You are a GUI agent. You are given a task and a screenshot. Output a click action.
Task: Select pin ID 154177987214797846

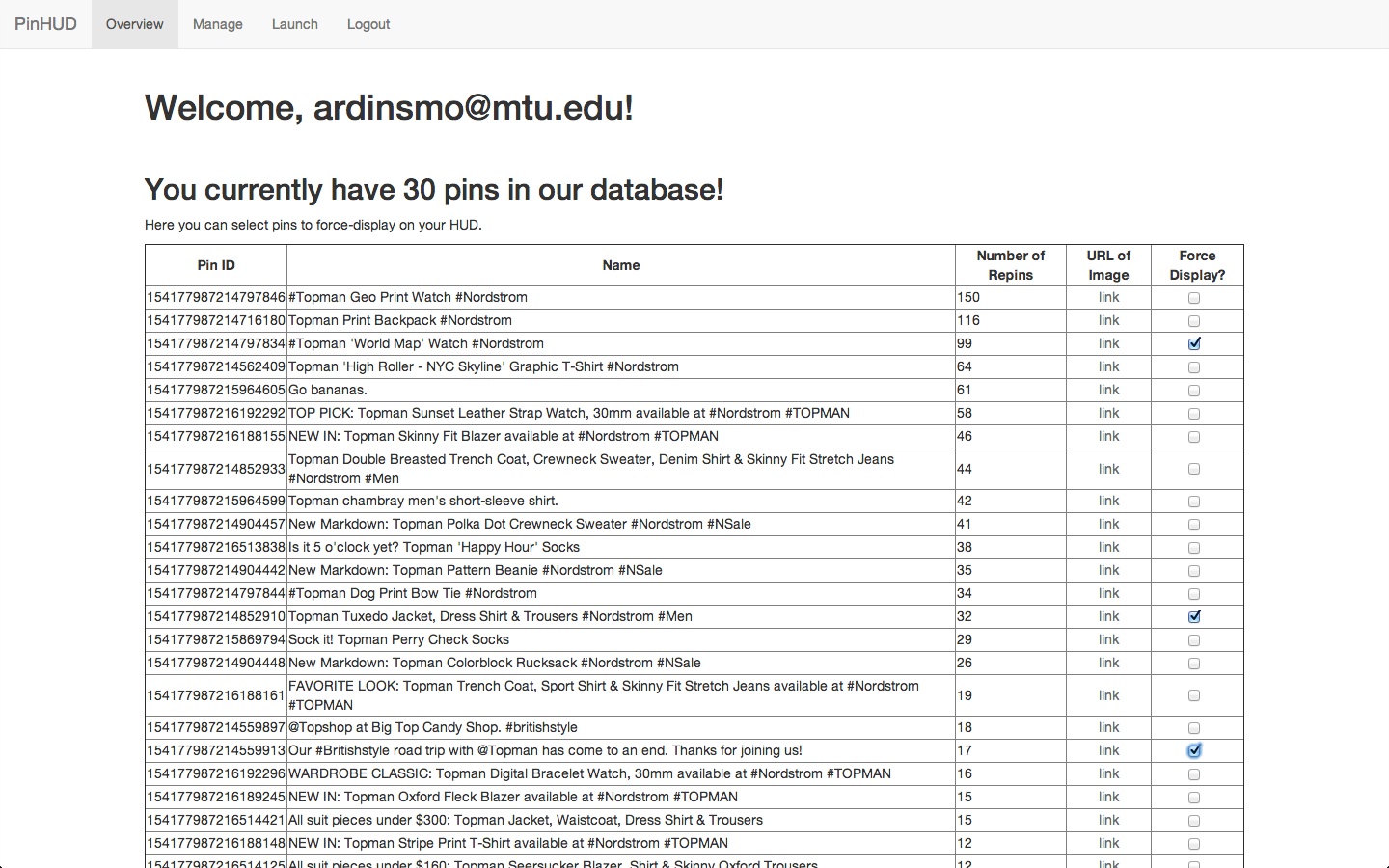(216, 297)
